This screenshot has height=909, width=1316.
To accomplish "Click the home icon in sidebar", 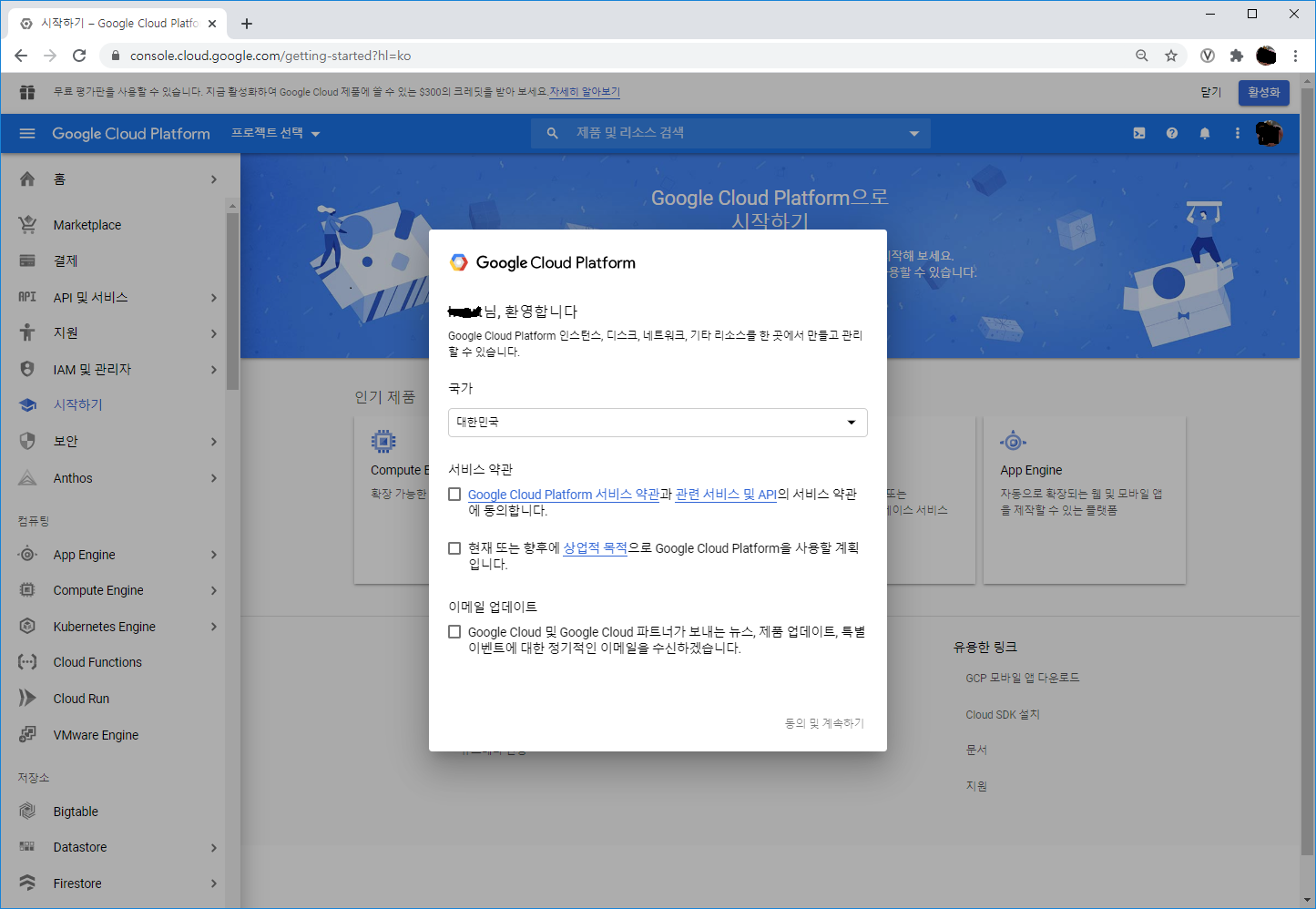I will coord(27,179).
